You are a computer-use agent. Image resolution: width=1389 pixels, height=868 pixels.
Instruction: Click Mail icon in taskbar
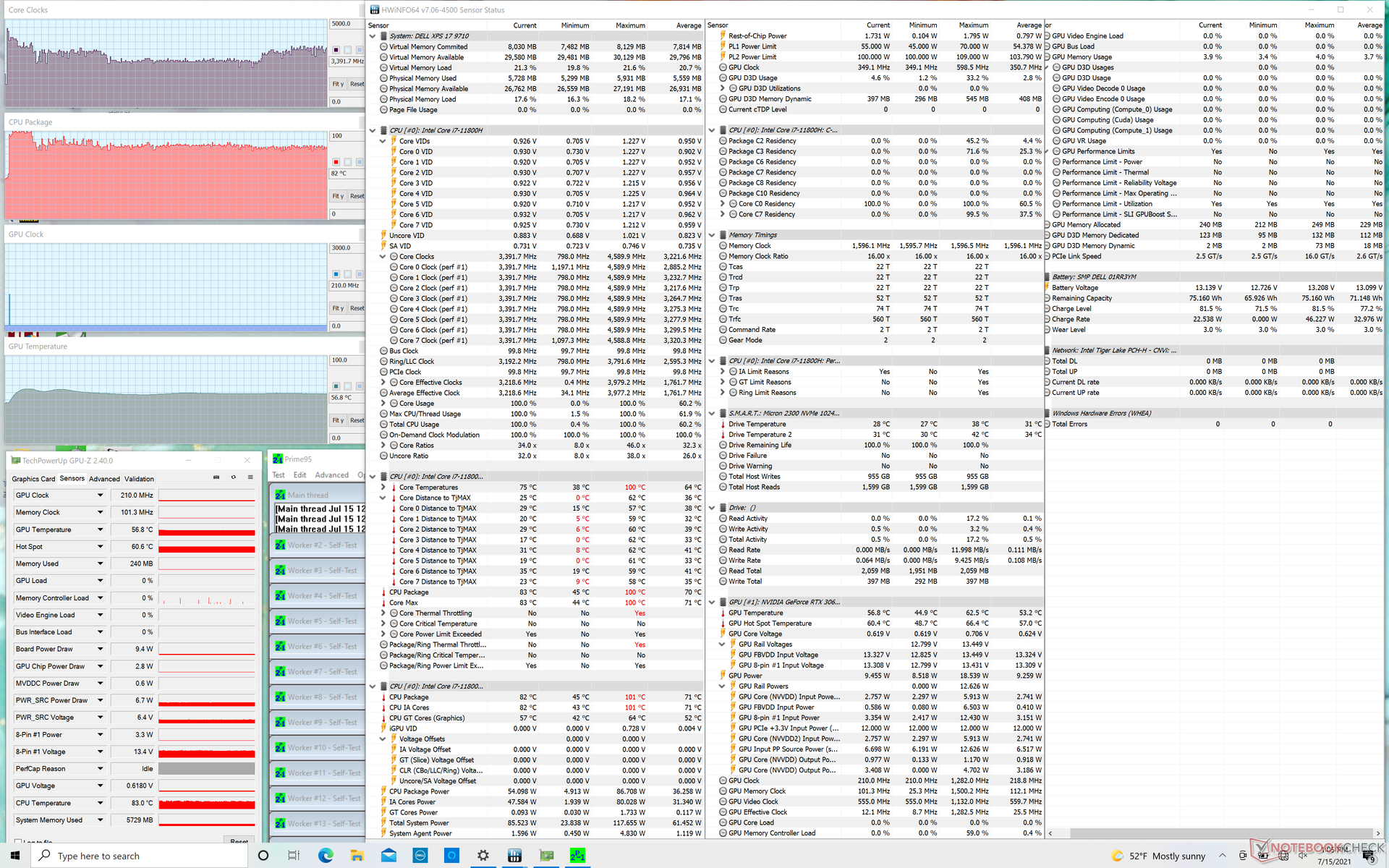coord(388,856)
